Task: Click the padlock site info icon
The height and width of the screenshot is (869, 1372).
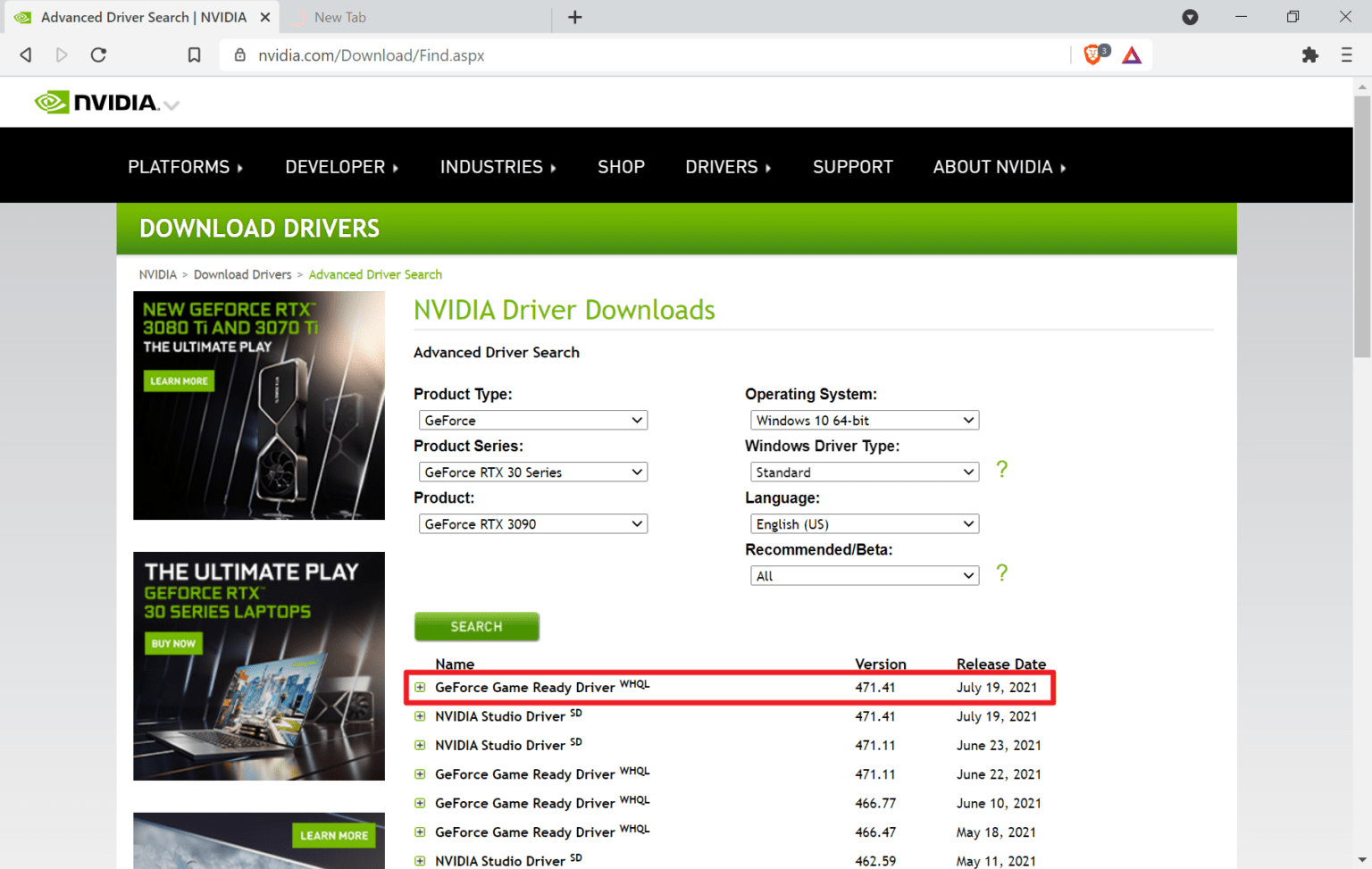Action: coord(239,55)
